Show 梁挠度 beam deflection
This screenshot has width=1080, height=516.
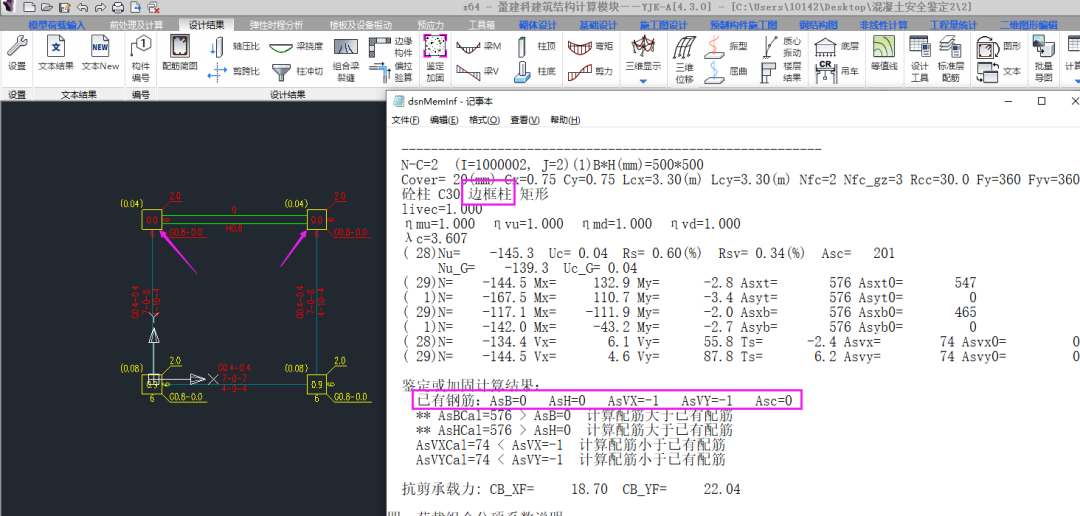coord(296,48)
